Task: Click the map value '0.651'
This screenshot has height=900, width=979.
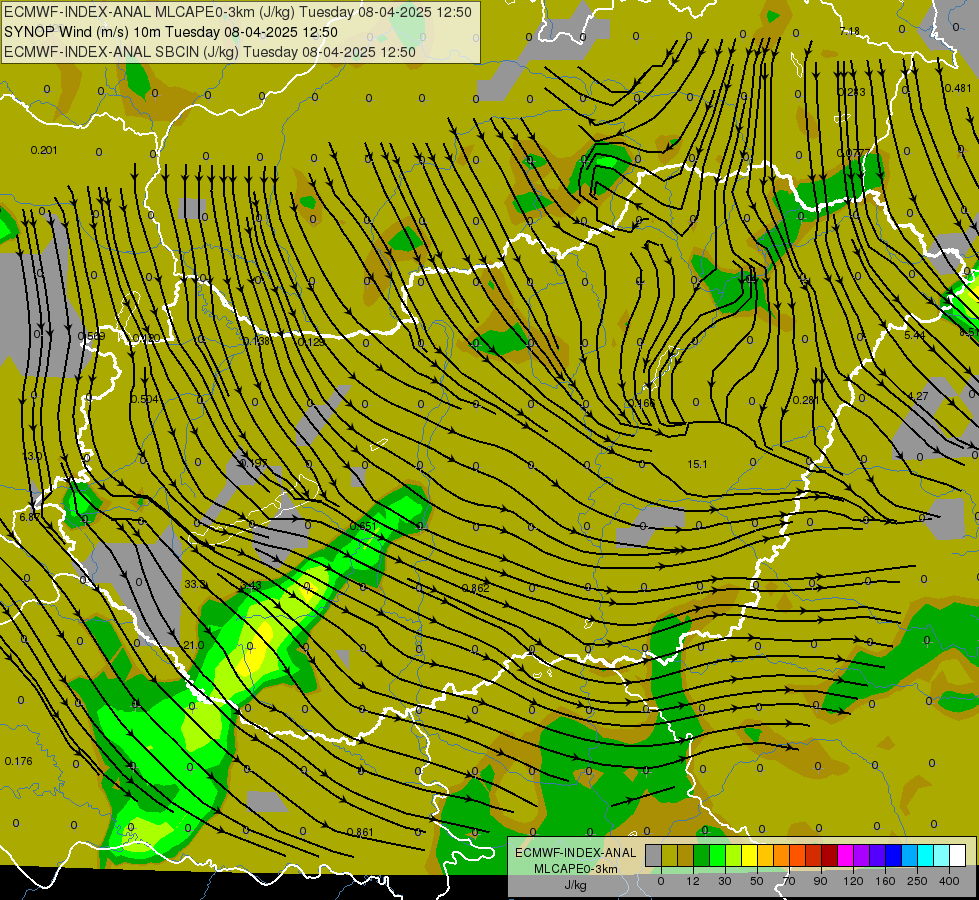Action: coord(363,526)
